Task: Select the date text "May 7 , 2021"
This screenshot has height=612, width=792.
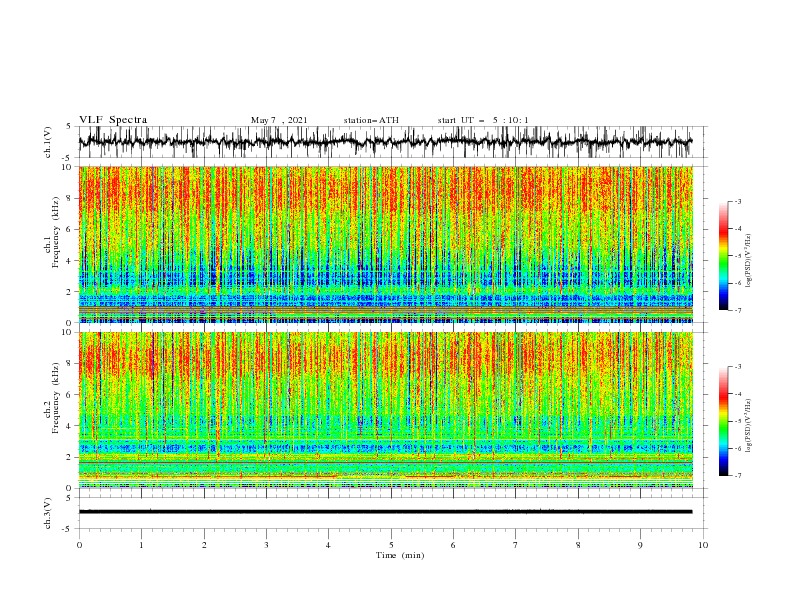Action: 279,120
